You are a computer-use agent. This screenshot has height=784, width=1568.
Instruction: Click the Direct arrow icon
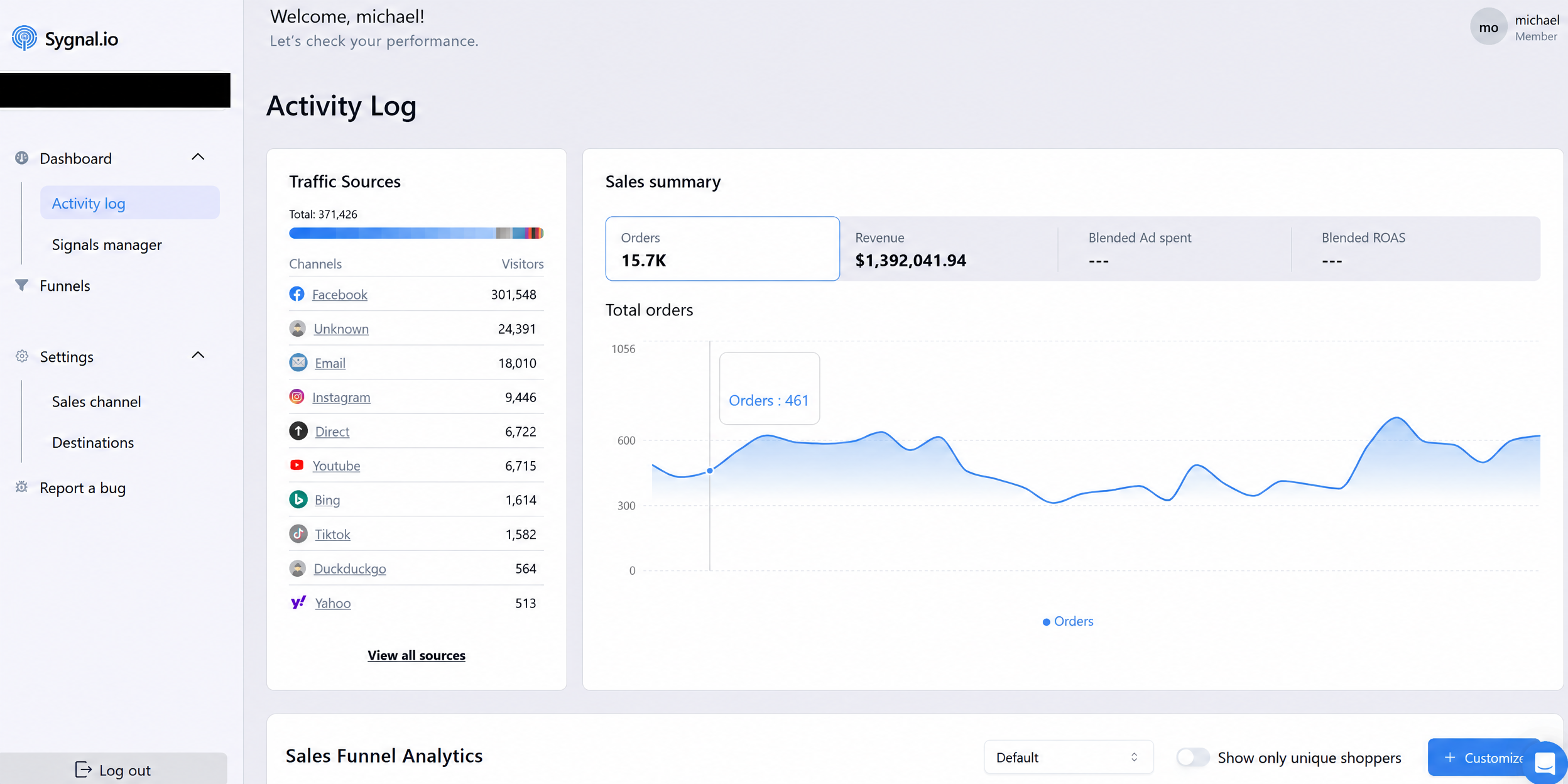[x=298, y=431]
